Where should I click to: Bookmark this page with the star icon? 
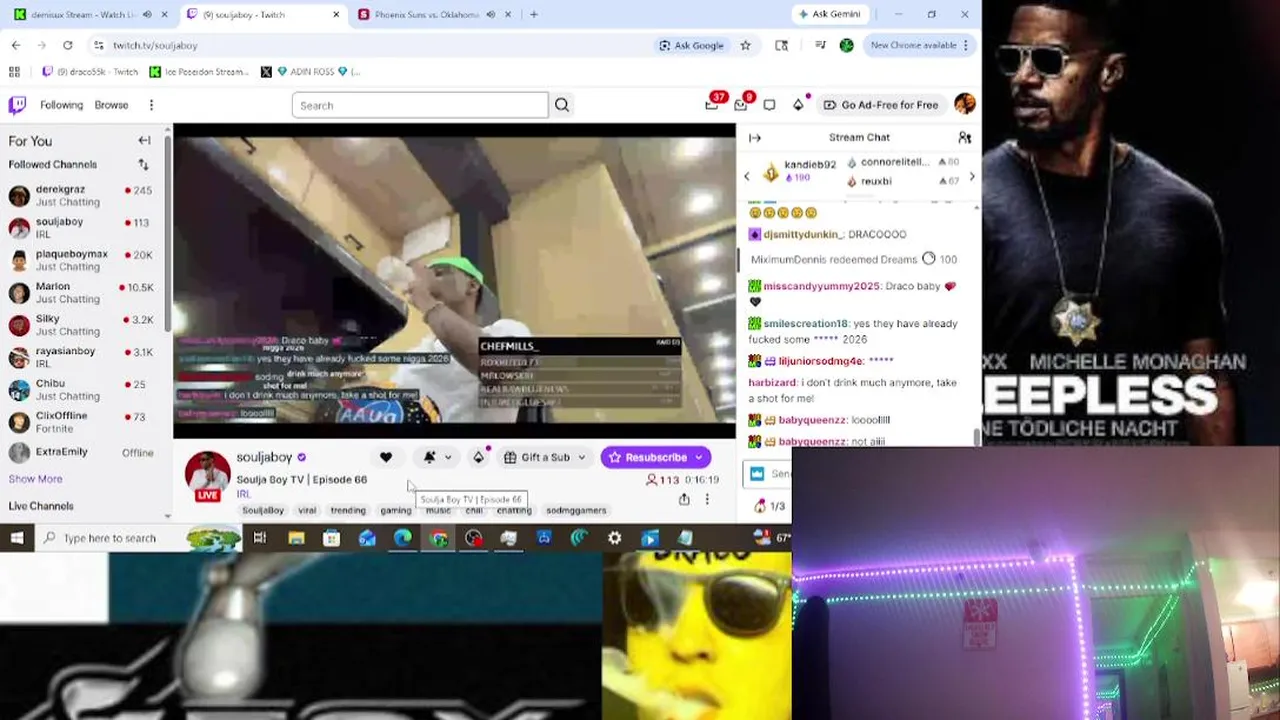point(745,45)
